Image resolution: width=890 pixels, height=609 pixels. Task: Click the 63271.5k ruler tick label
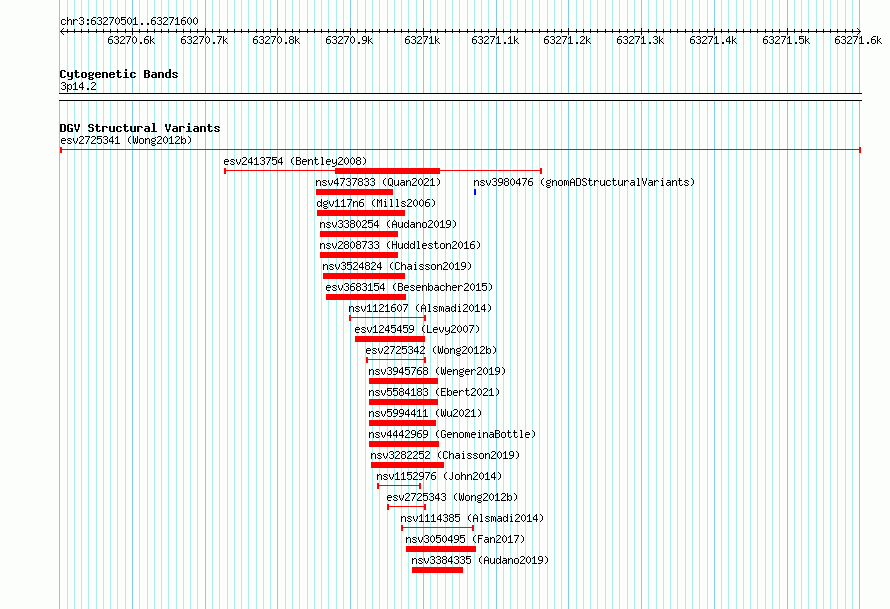(x=786, y=40)
